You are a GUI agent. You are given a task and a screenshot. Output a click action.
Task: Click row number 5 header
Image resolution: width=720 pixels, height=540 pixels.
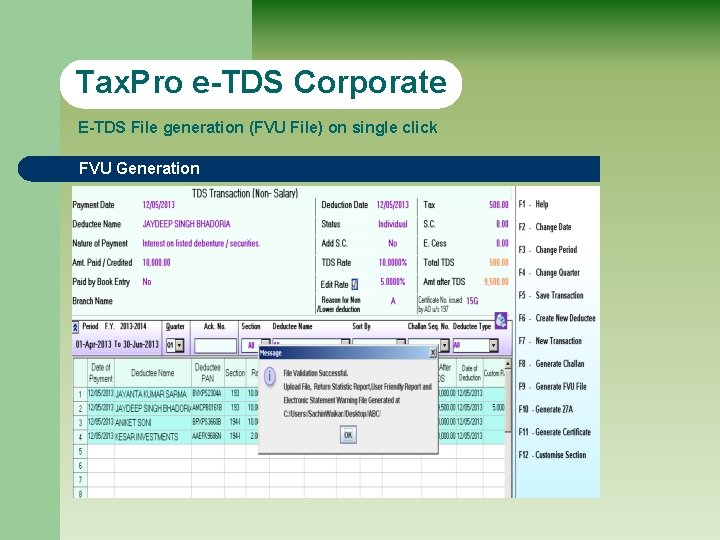[x=80, y=451]
